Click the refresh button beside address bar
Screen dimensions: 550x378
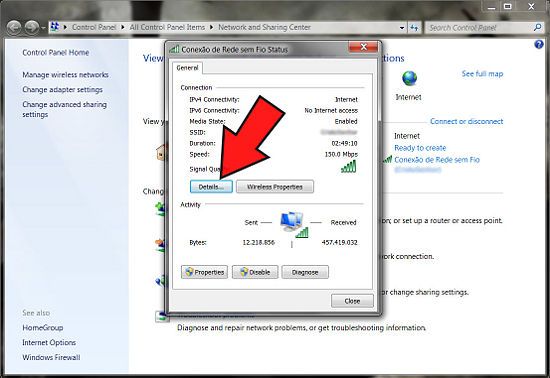[414, 27]
